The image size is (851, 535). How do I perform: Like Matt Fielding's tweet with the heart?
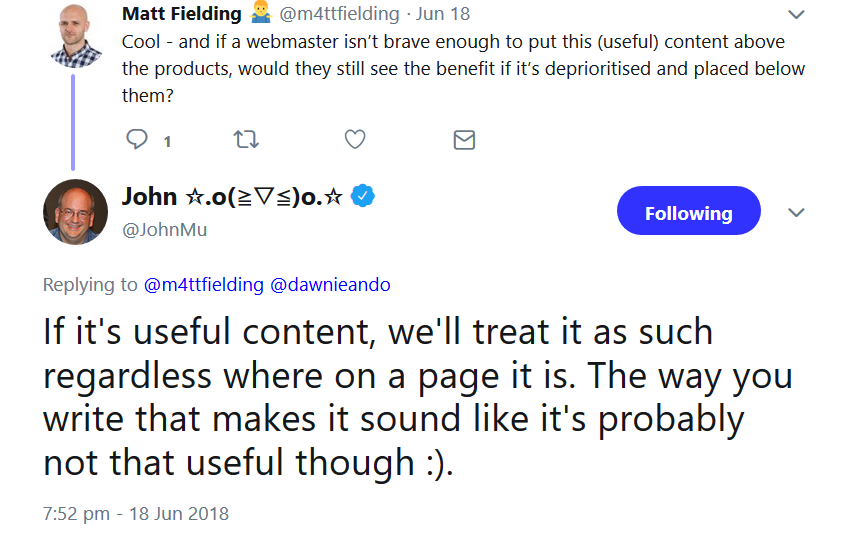355,140
